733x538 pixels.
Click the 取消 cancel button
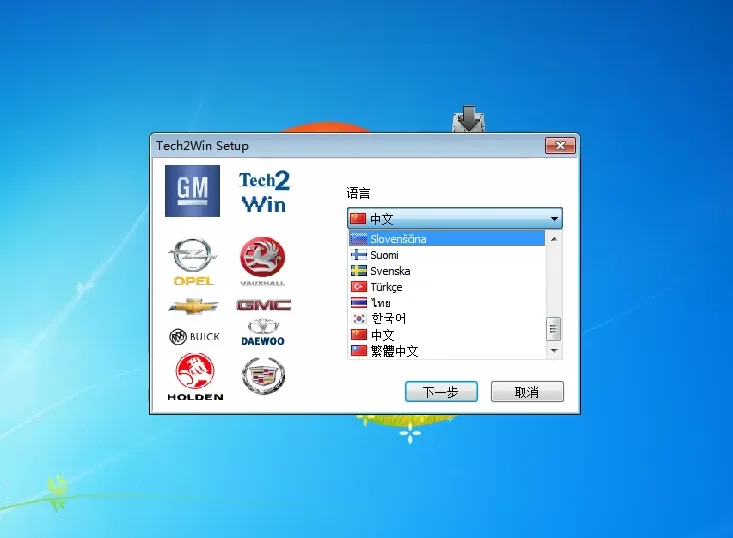tap(527, 392)
